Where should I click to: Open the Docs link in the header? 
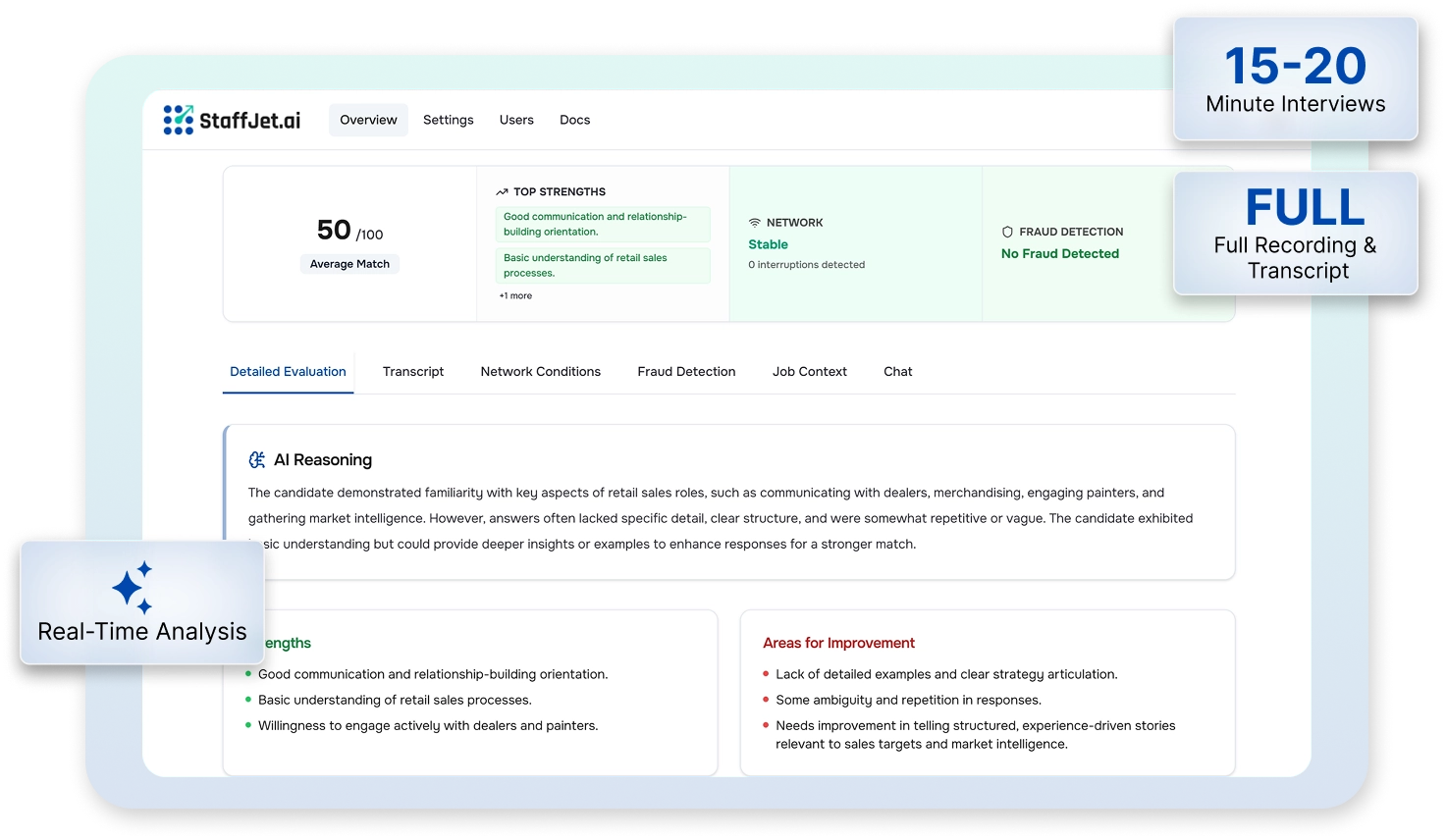click(x=574, y=120)
